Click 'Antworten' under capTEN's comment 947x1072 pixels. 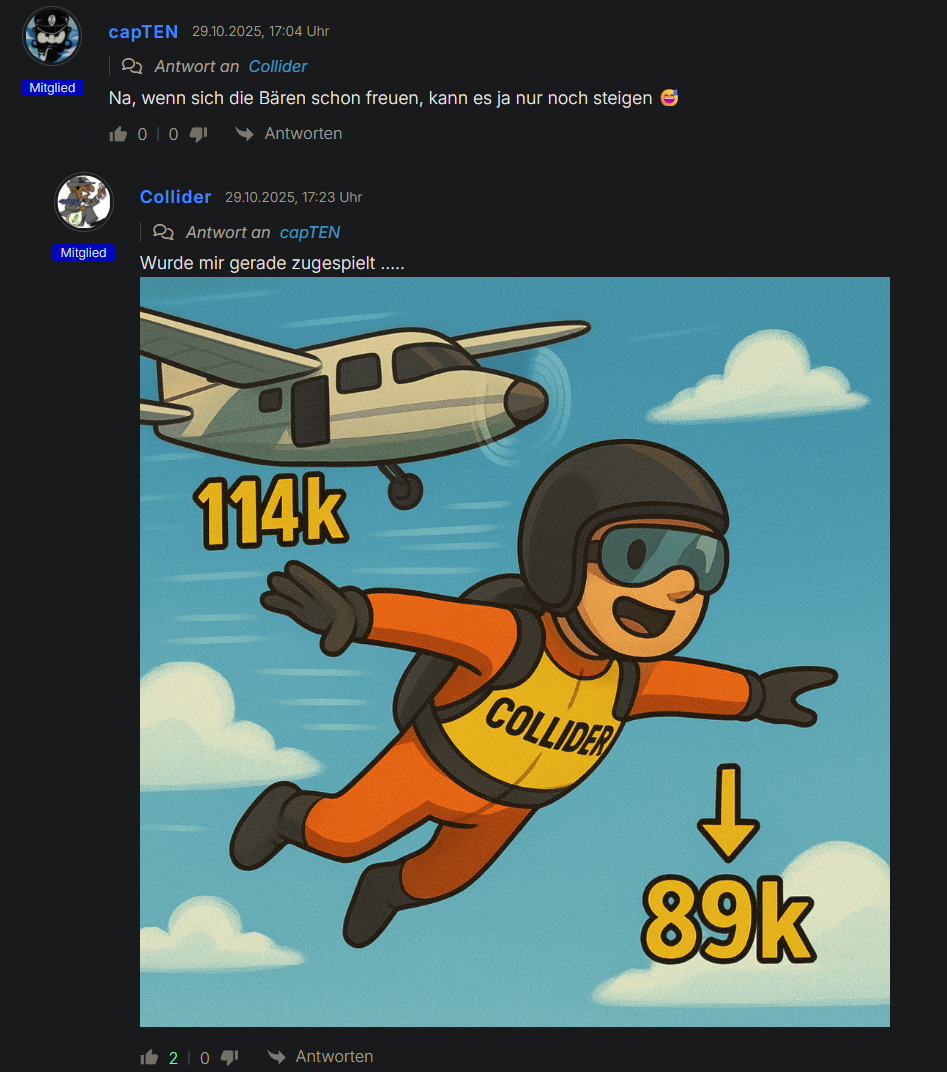[303, 134]
